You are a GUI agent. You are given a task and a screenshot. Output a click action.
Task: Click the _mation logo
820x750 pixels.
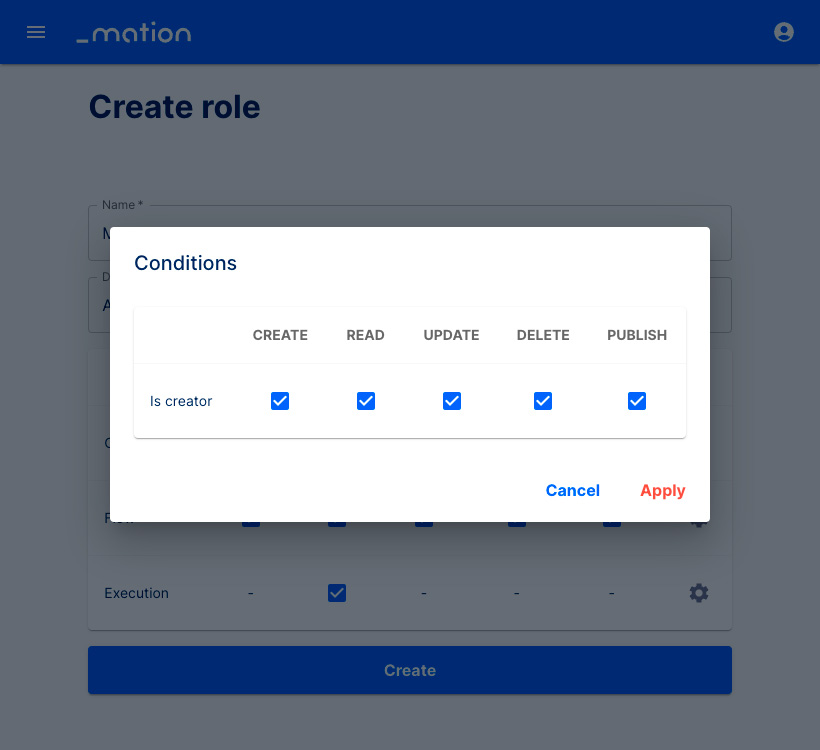(x=134, y=32)
